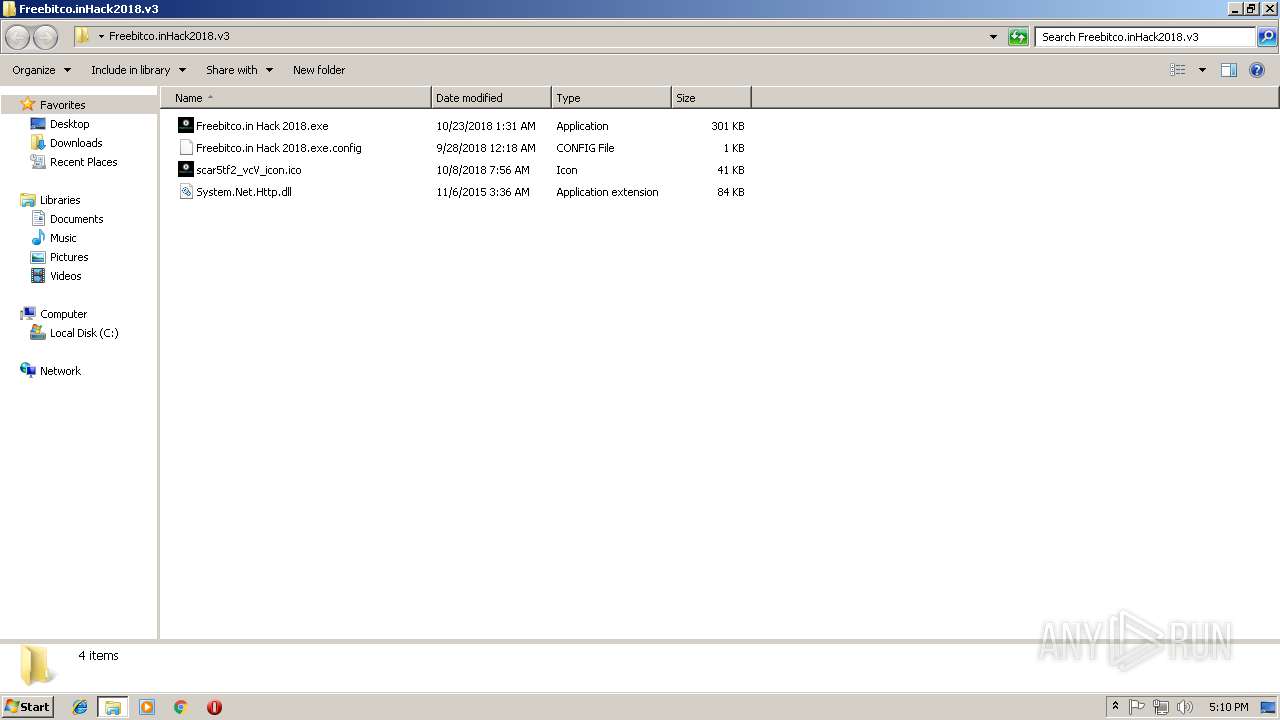
Task: Select Computer in the navigation pane
Action: pos(63,314)
